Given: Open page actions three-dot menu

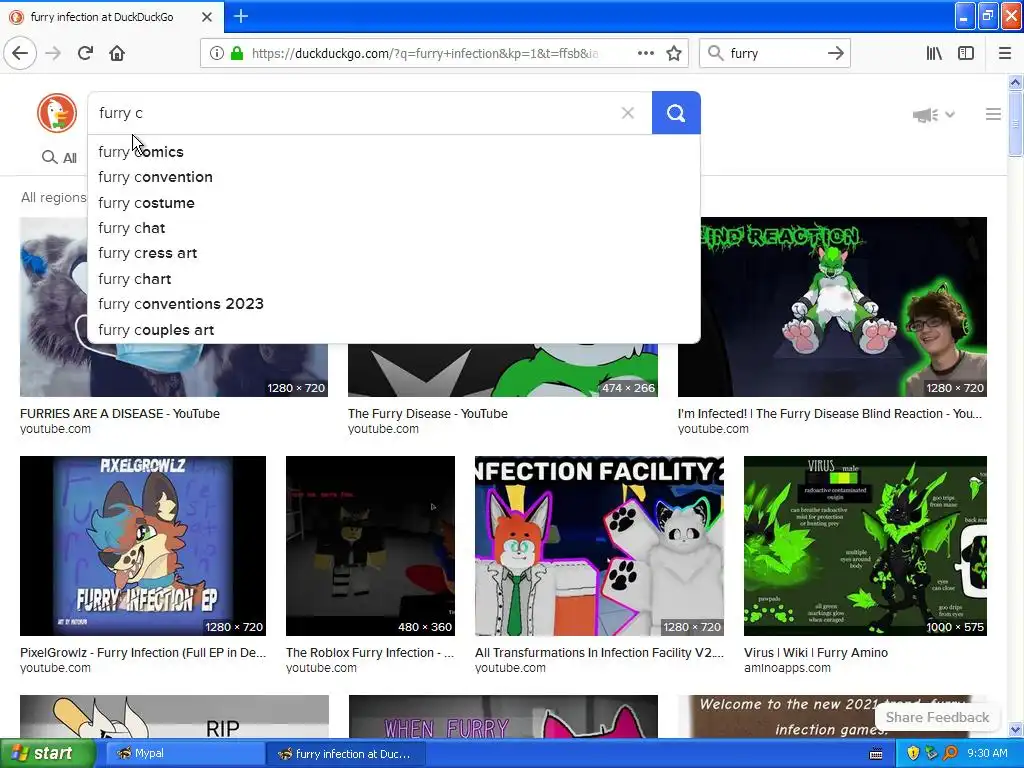Looking at the screenshot, I should coord(645,53).
